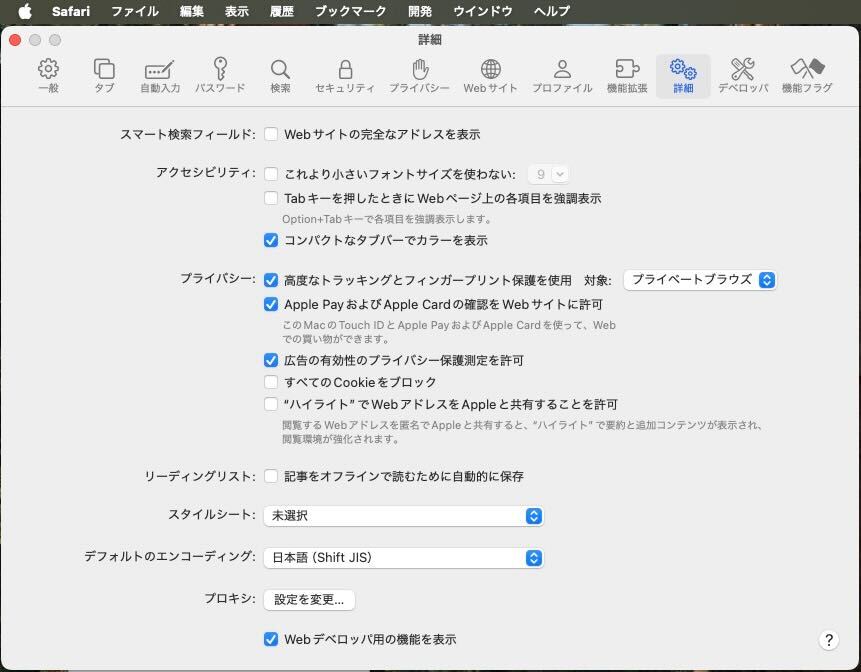
Task: Select the 機能拡張 extensions icon
Action: [627, 75]
